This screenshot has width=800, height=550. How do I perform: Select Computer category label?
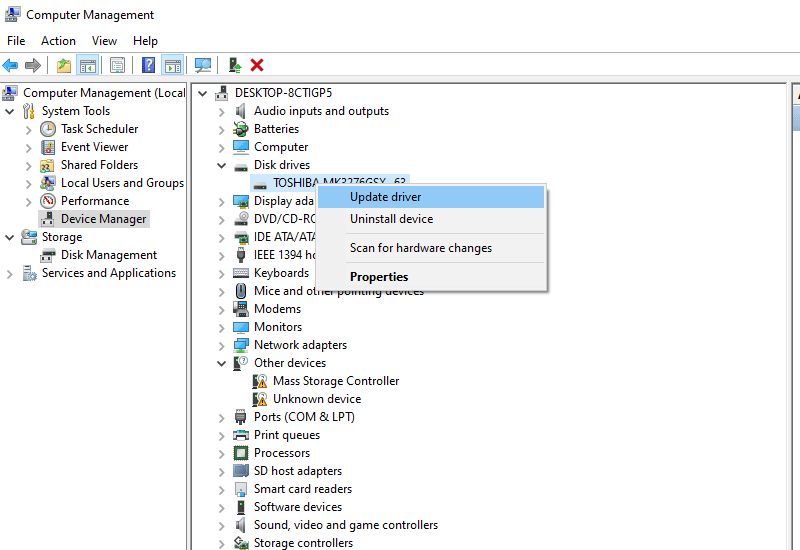[x=281, y=147]
